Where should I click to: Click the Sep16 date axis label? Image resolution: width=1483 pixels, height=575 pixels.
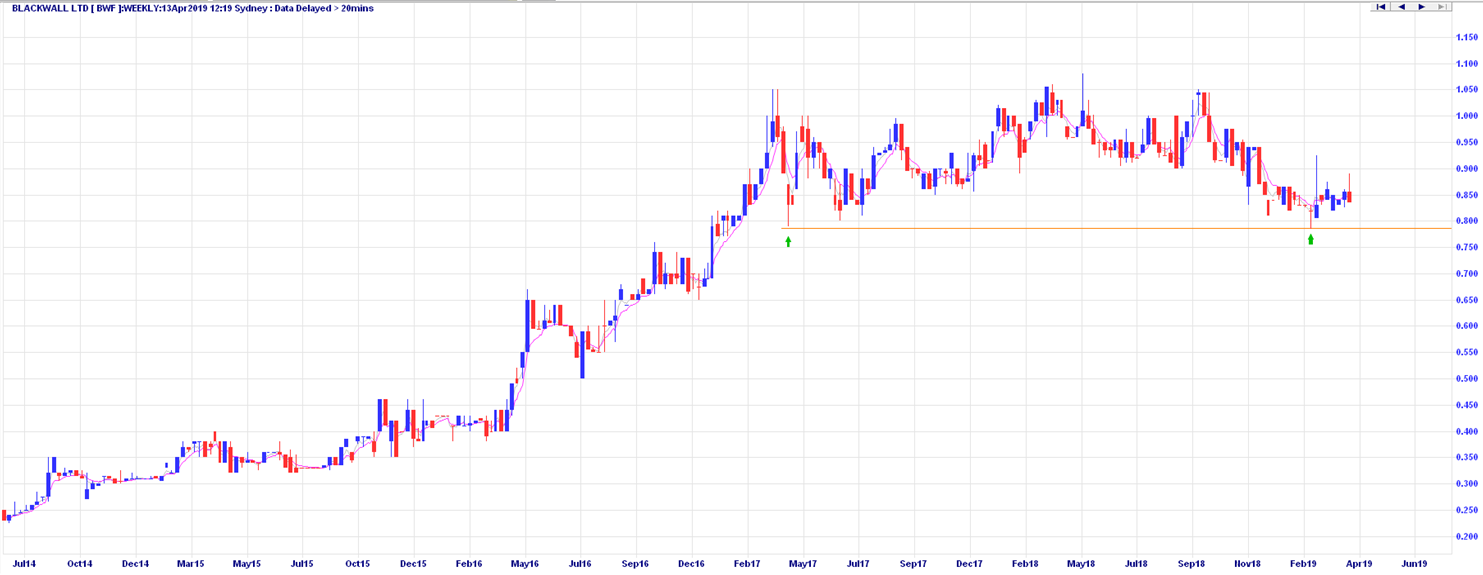pyautogui.click(x=636, y=564)
